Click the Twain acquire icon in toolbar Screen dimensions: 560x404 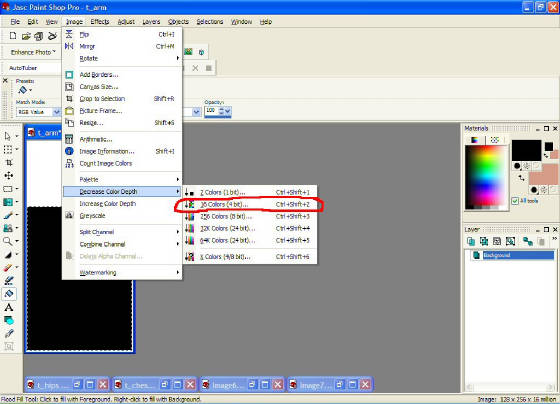click(52, 36)
